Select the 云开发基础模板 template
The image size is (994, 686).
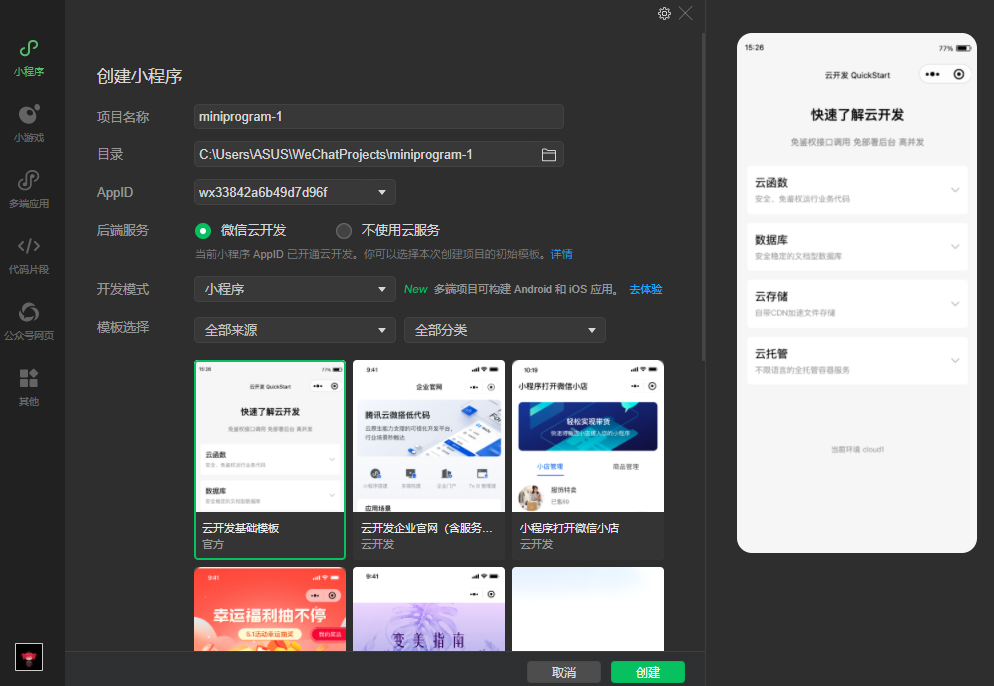[x=270, y=460]
